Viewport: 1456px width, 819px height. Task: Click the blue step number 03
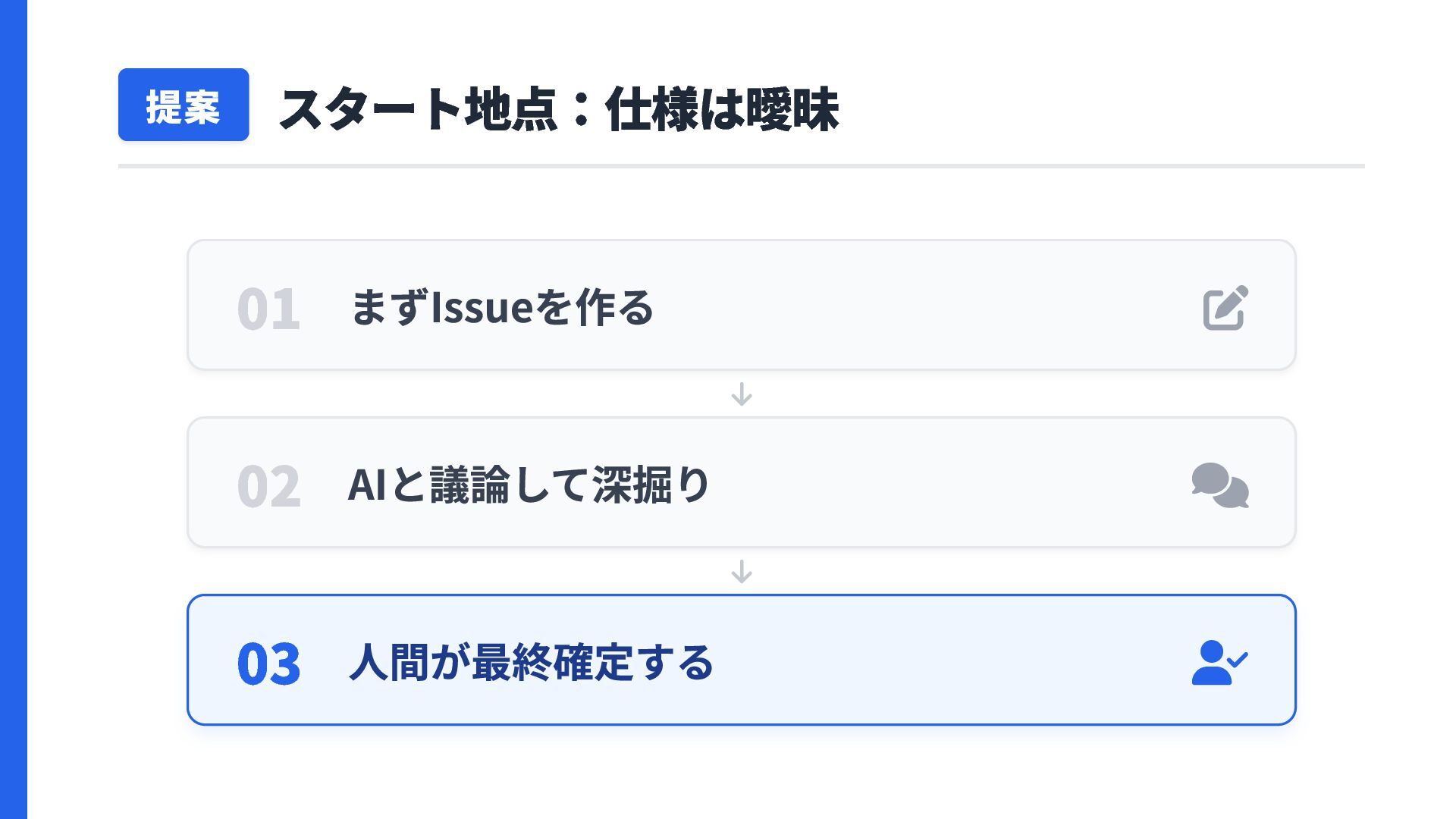pyautogui.click(x=268, y=664)
